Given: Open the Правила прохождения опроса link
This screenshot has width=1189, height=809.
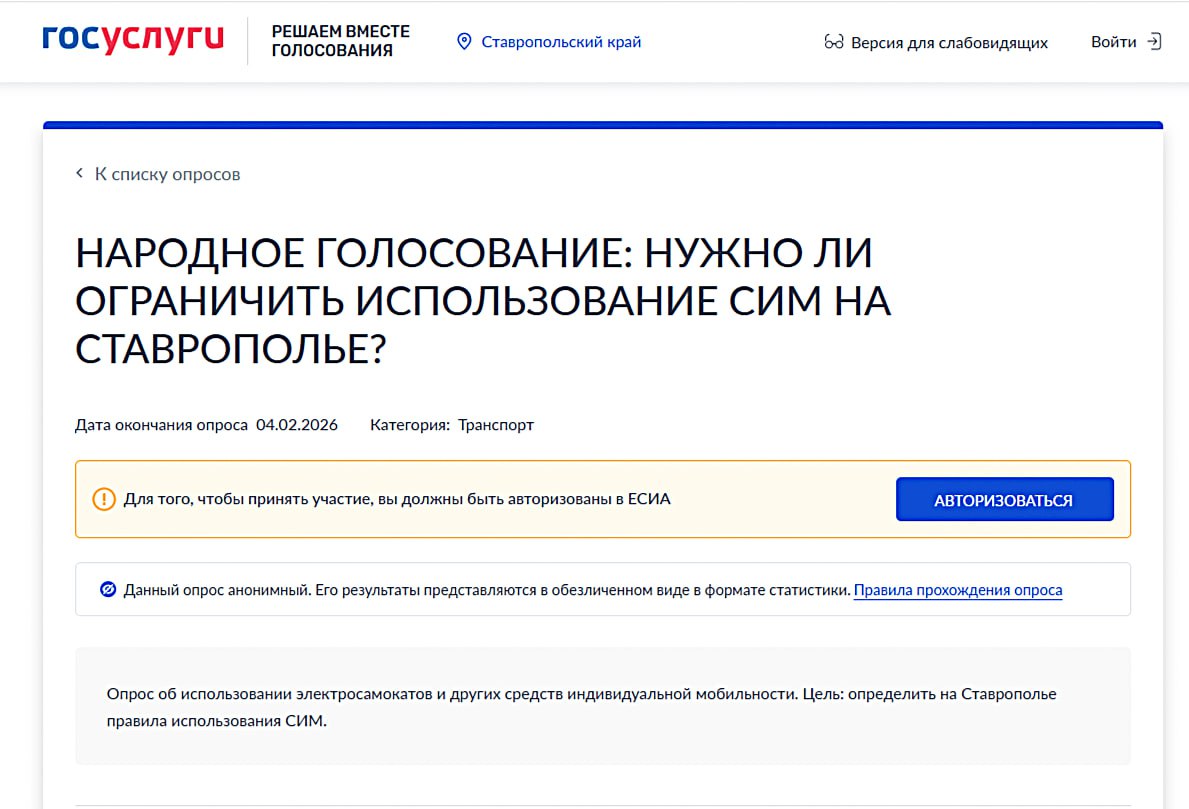Looking at the screenshot, I should [x=957, y=590].
